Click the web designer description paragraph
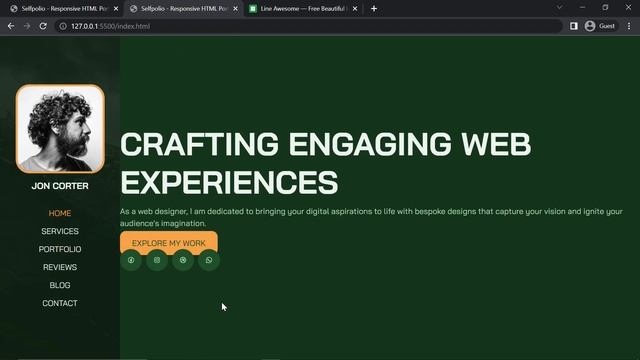 371,217
